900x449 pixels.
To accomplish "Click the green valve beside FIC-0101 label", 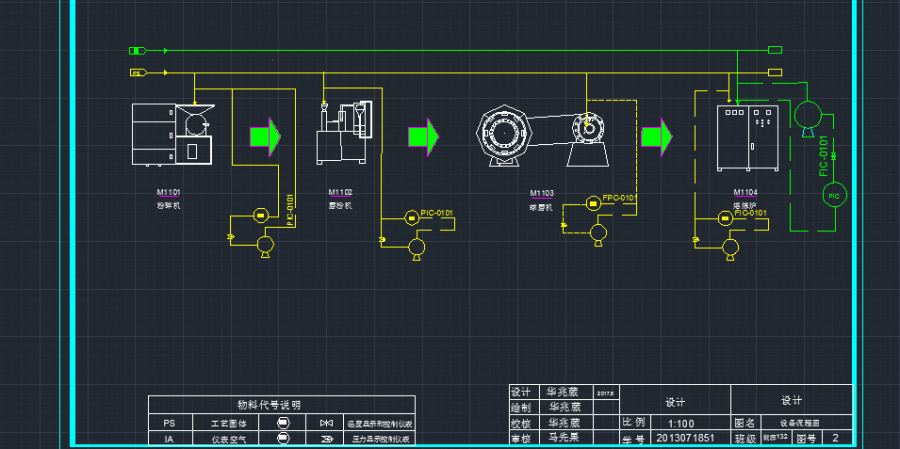I will pos(834,156).
